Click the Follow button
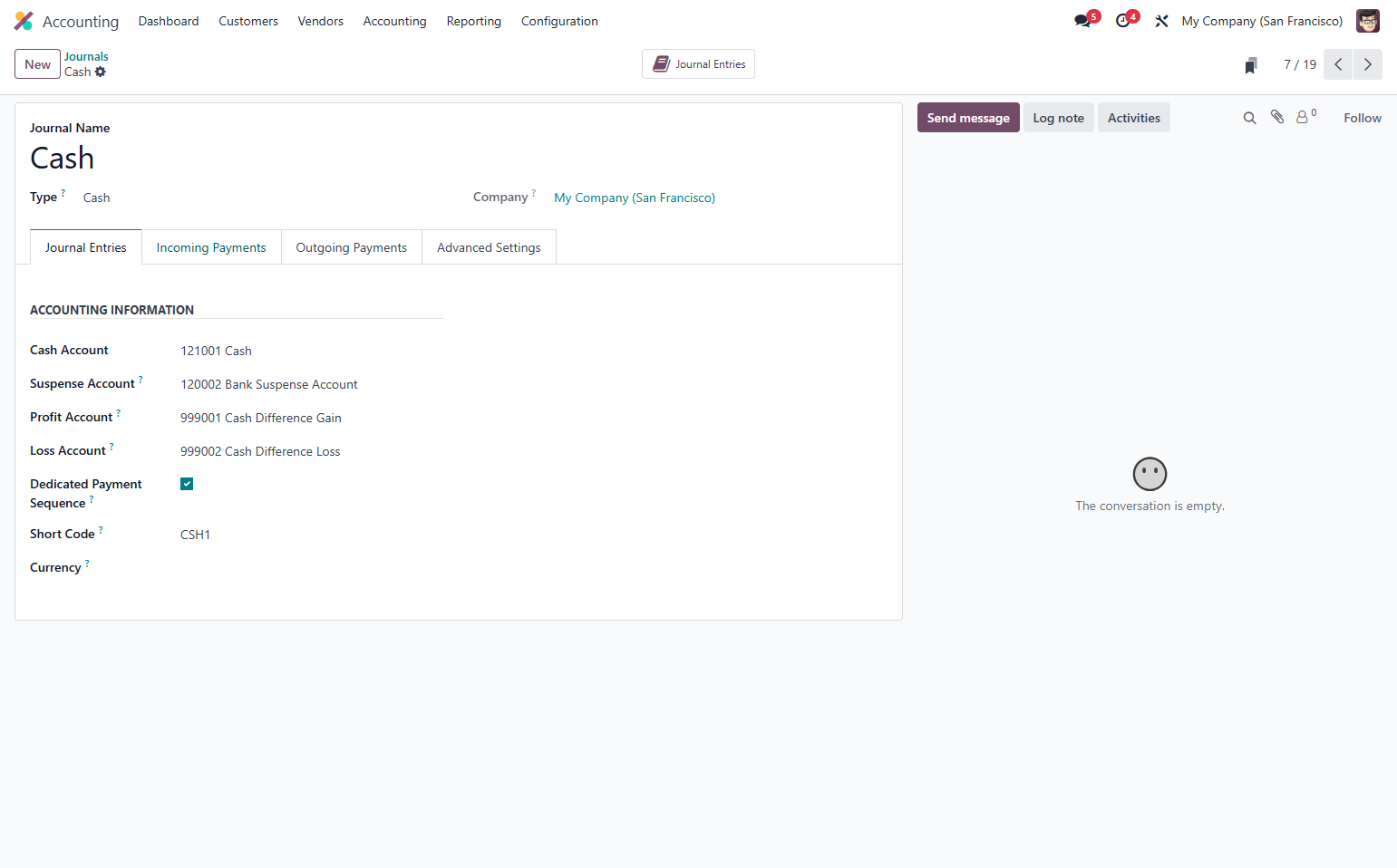This screenshot has width=1397, height=868. 1362,118
